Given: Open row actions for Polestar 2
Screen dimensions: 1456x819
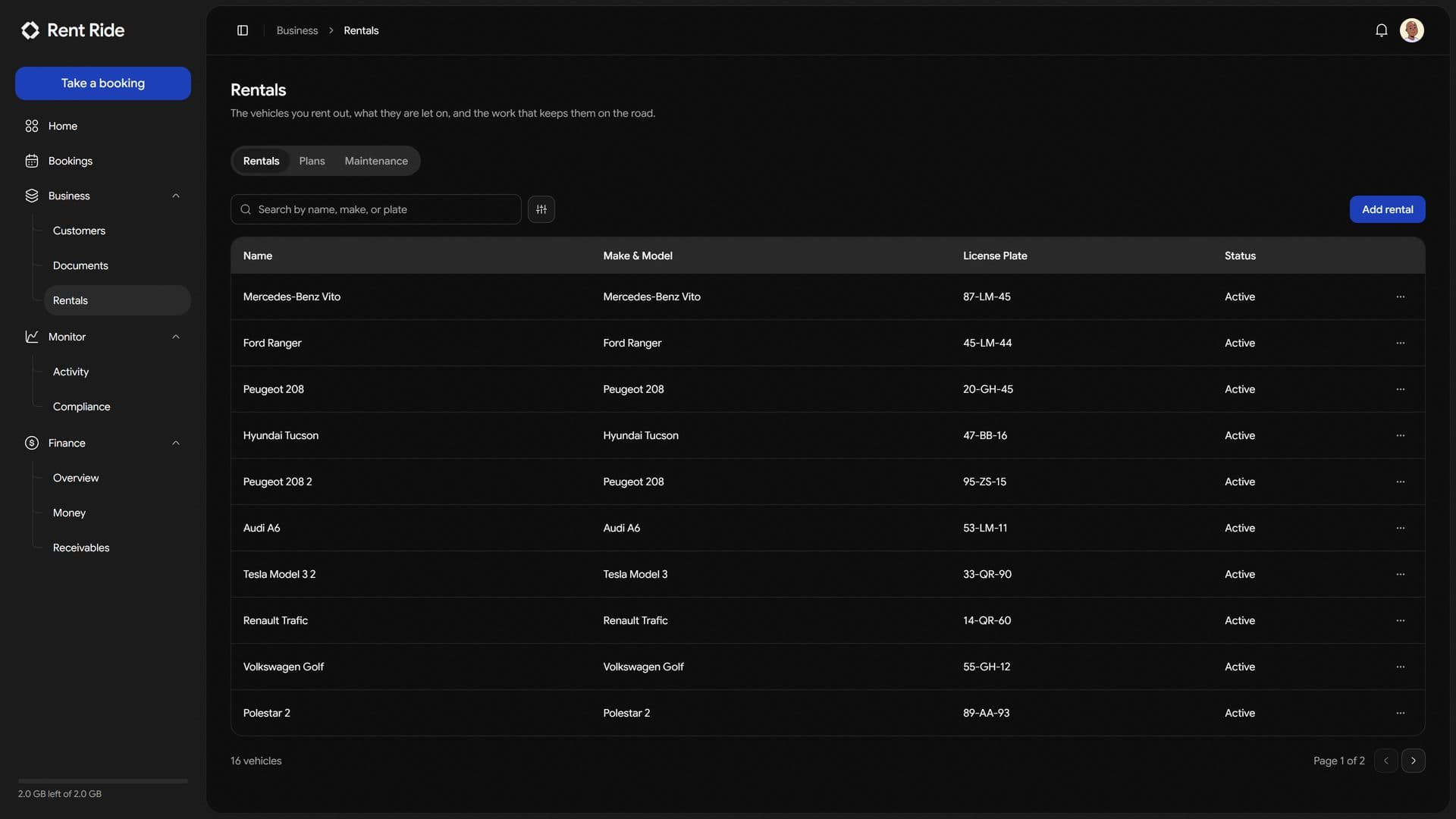Looking at the screenshot, I should pos(1401,713).
